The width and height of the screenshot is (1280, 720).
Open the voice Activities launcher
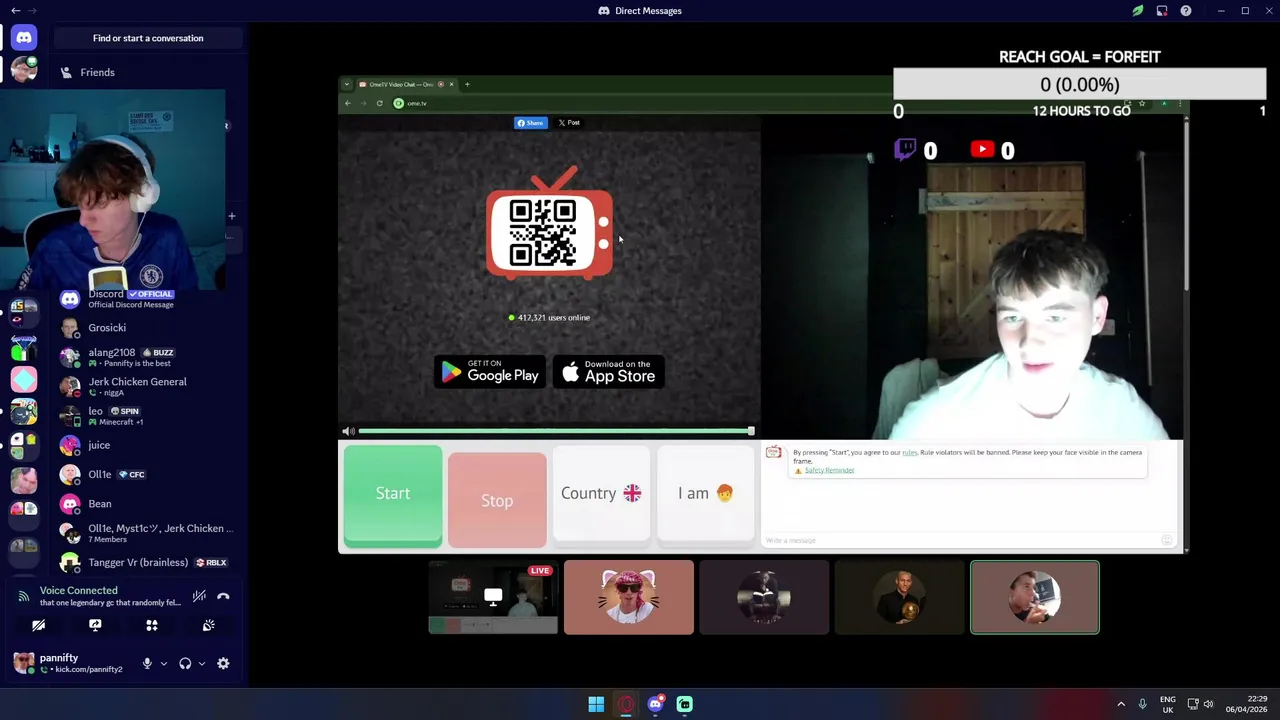point(152,625)
